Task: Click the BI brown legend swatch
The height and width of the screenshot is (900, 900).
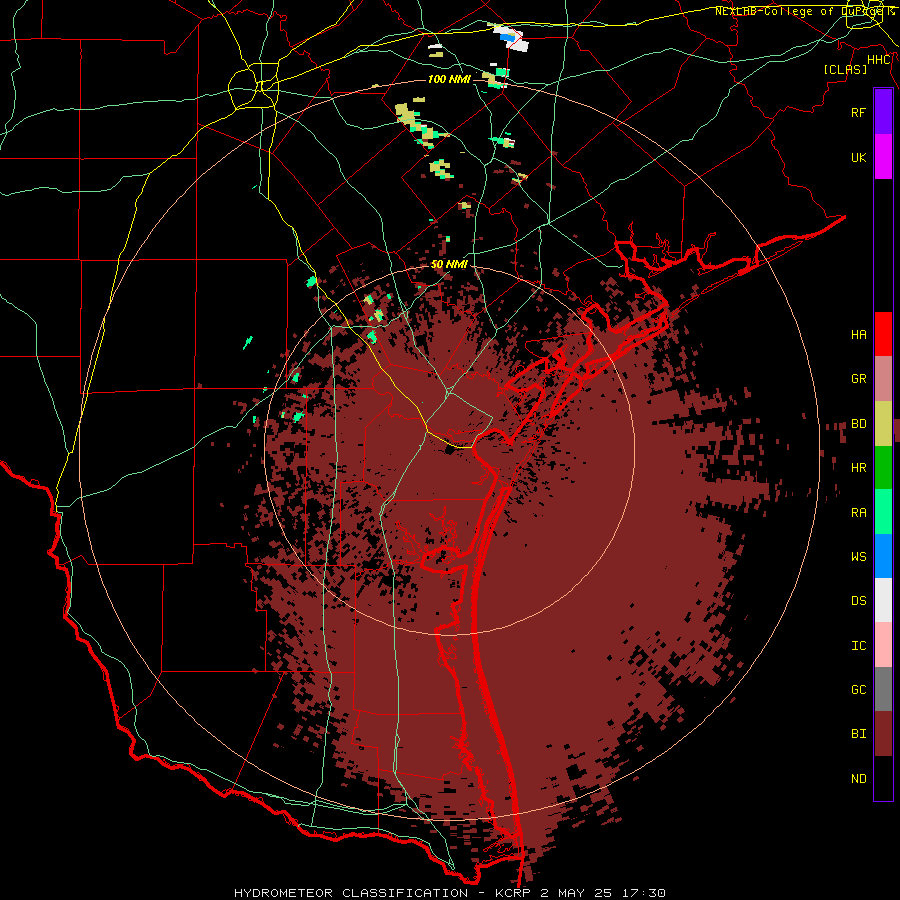Action: coord(883,734)
